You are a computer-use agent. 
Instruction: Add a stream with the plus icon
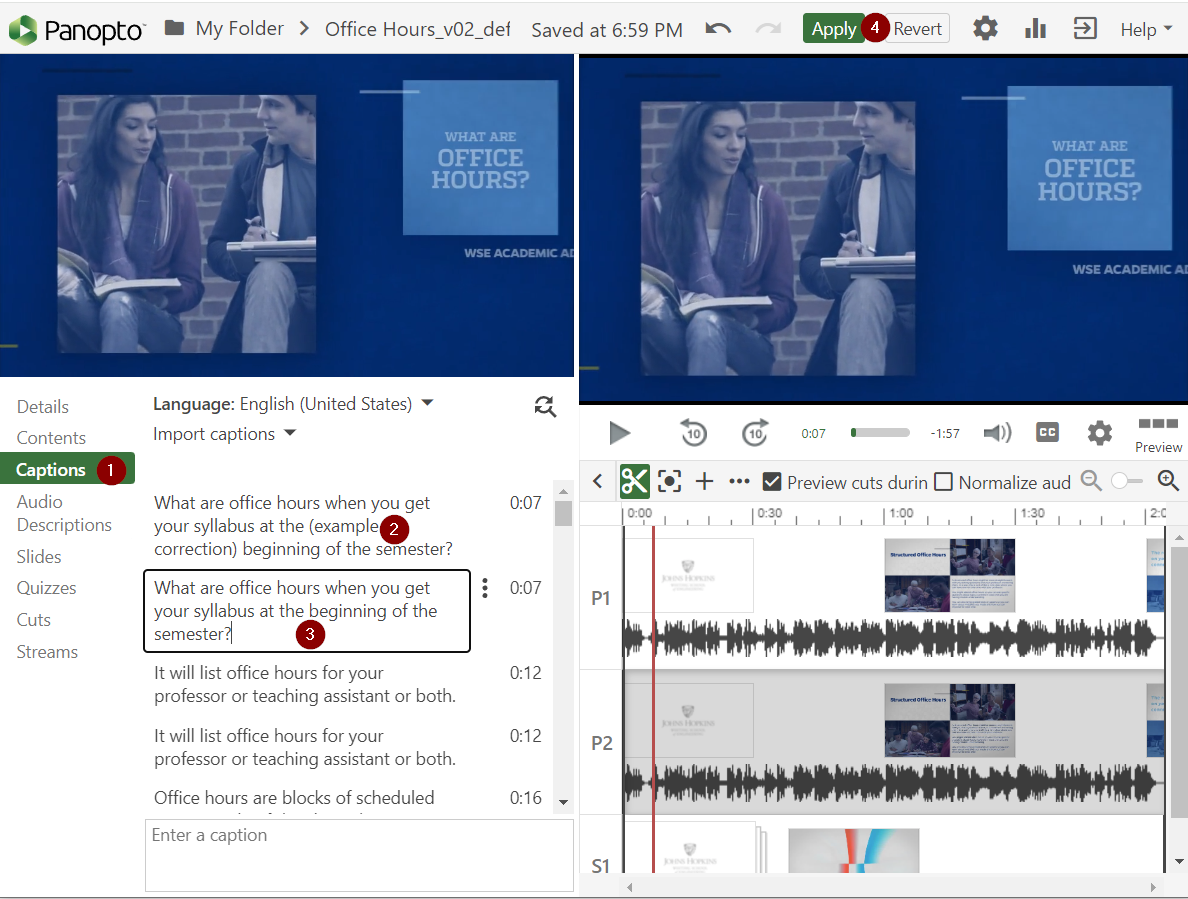(x=704, y=481)
